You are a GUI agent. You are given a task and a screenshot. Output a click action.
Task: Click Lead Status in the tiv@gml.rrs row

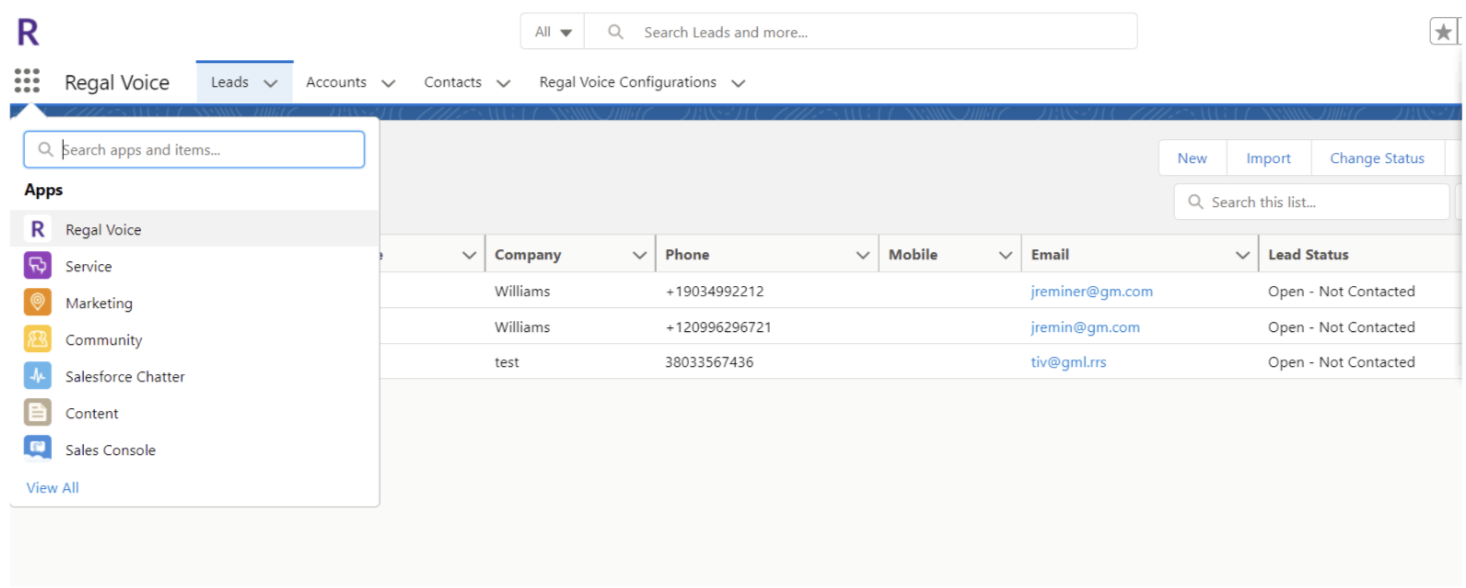[x=1341, y=362]
